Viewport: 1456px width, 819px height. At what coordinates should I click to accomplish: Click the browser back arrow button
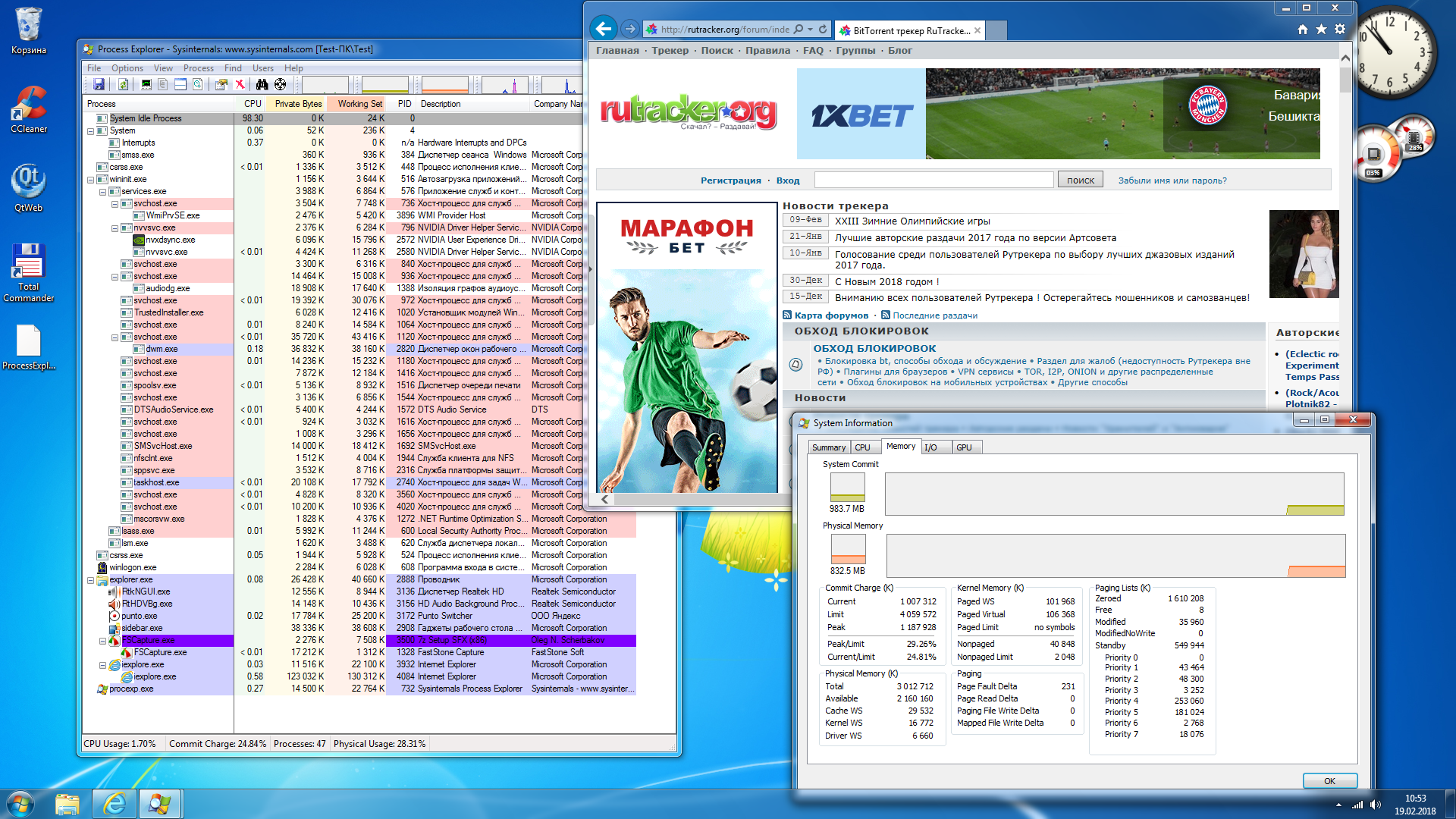604,29
